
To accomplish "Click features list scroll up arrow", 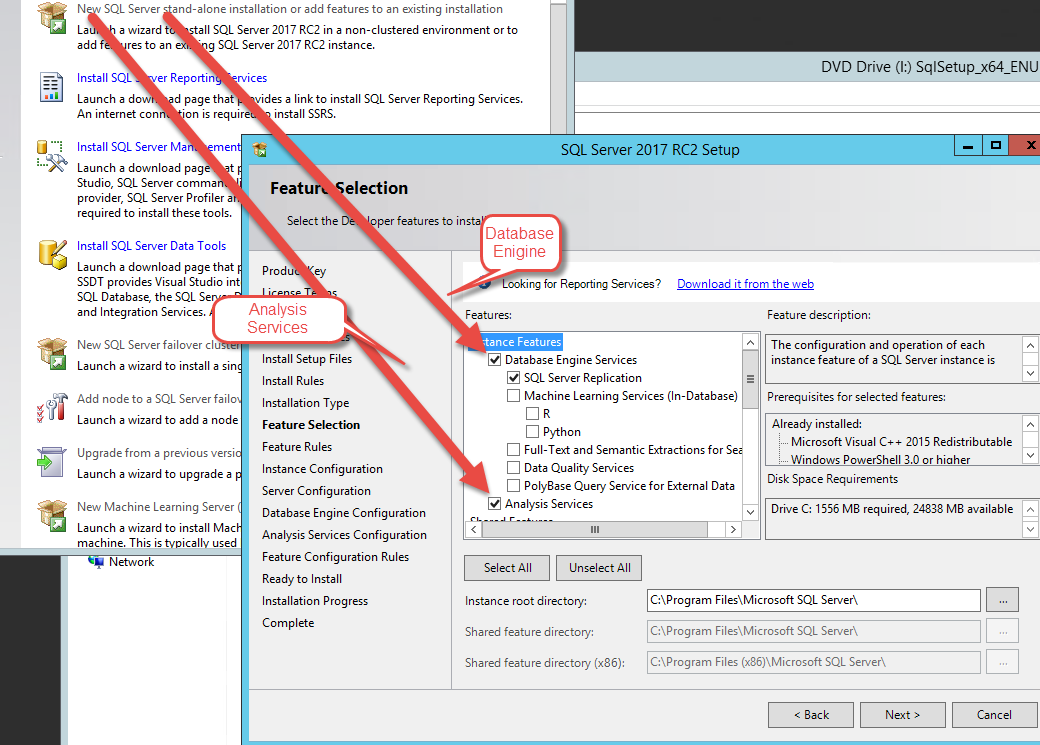I will click(750, 343).
